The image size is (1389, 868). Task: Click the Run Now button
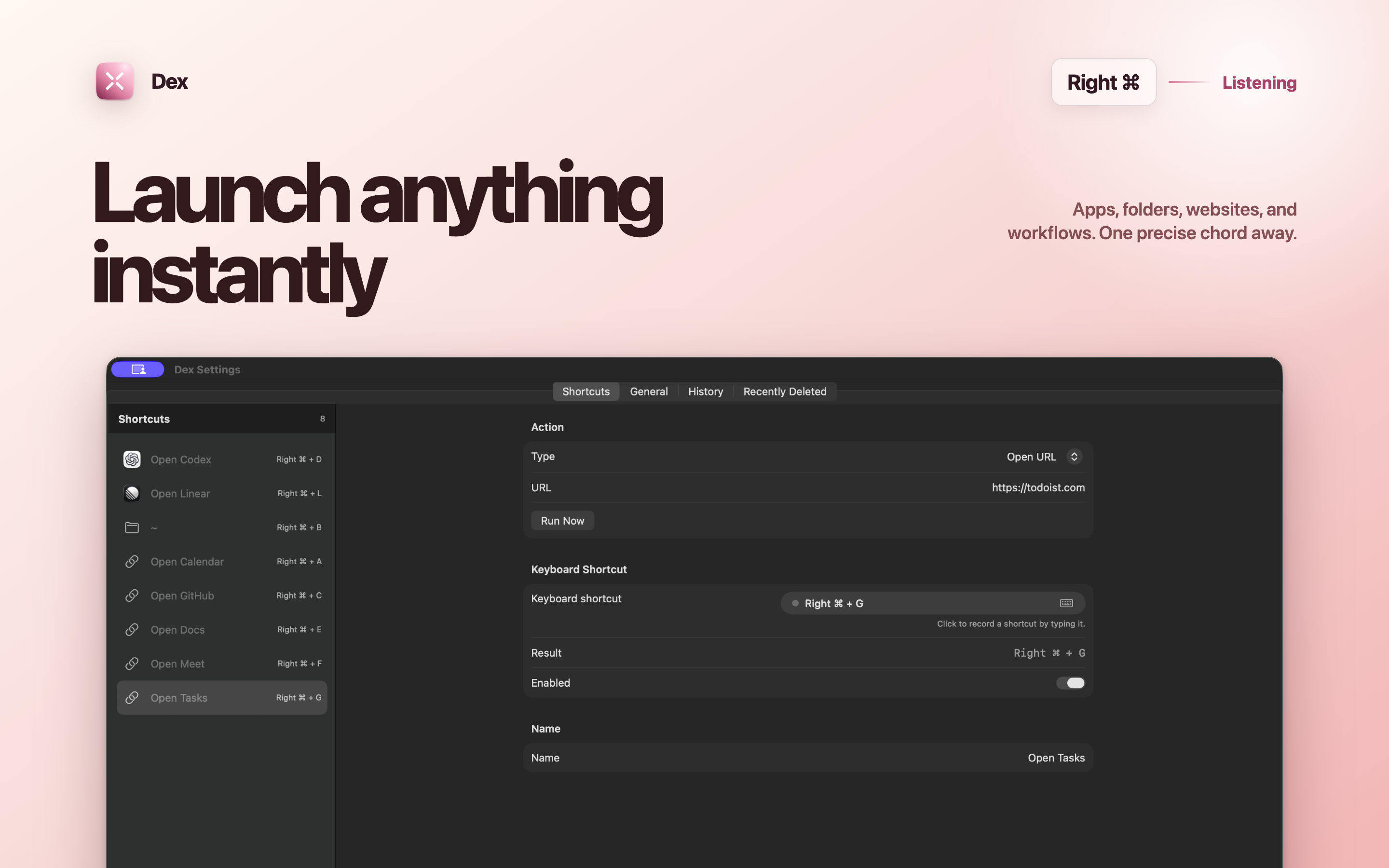562,521
